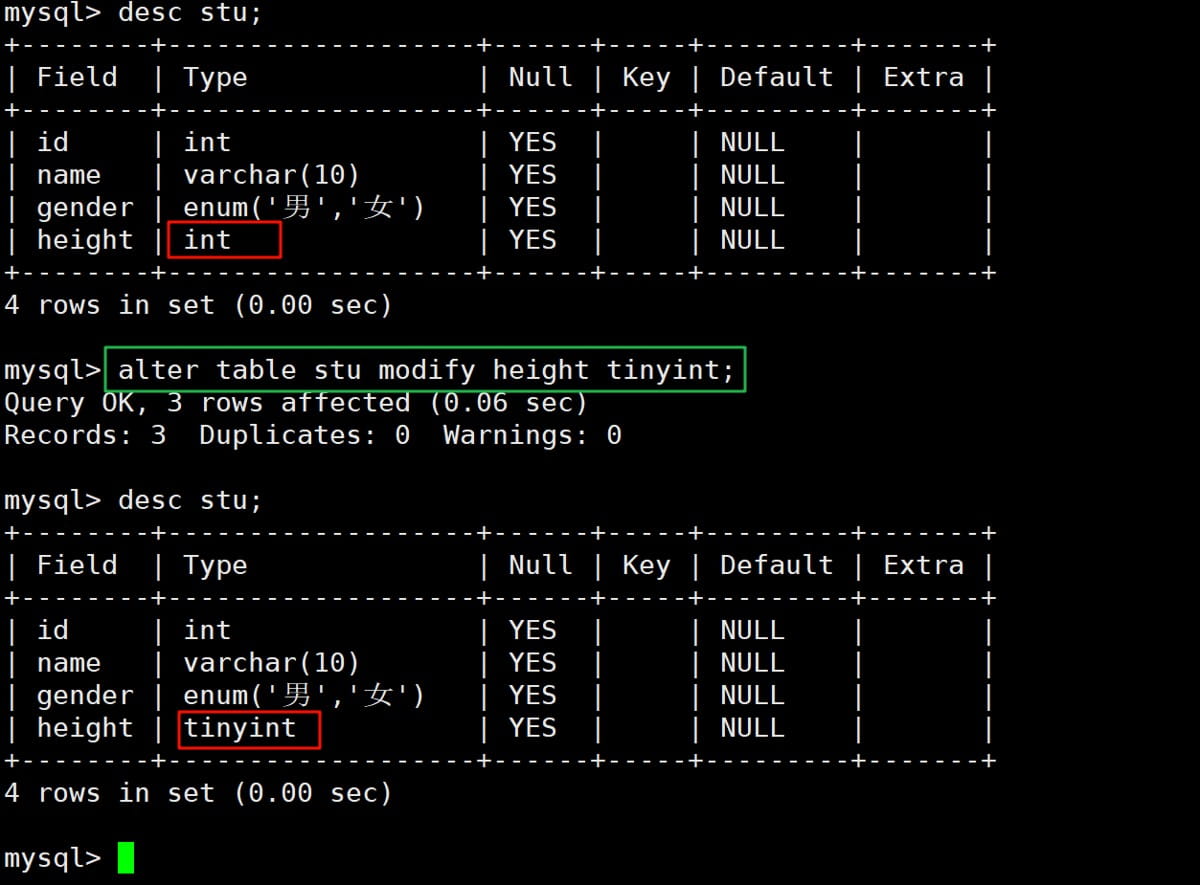Click the red-boxed int type of height
Viewport: 1200px width, 885px height.
click(223, 240)
